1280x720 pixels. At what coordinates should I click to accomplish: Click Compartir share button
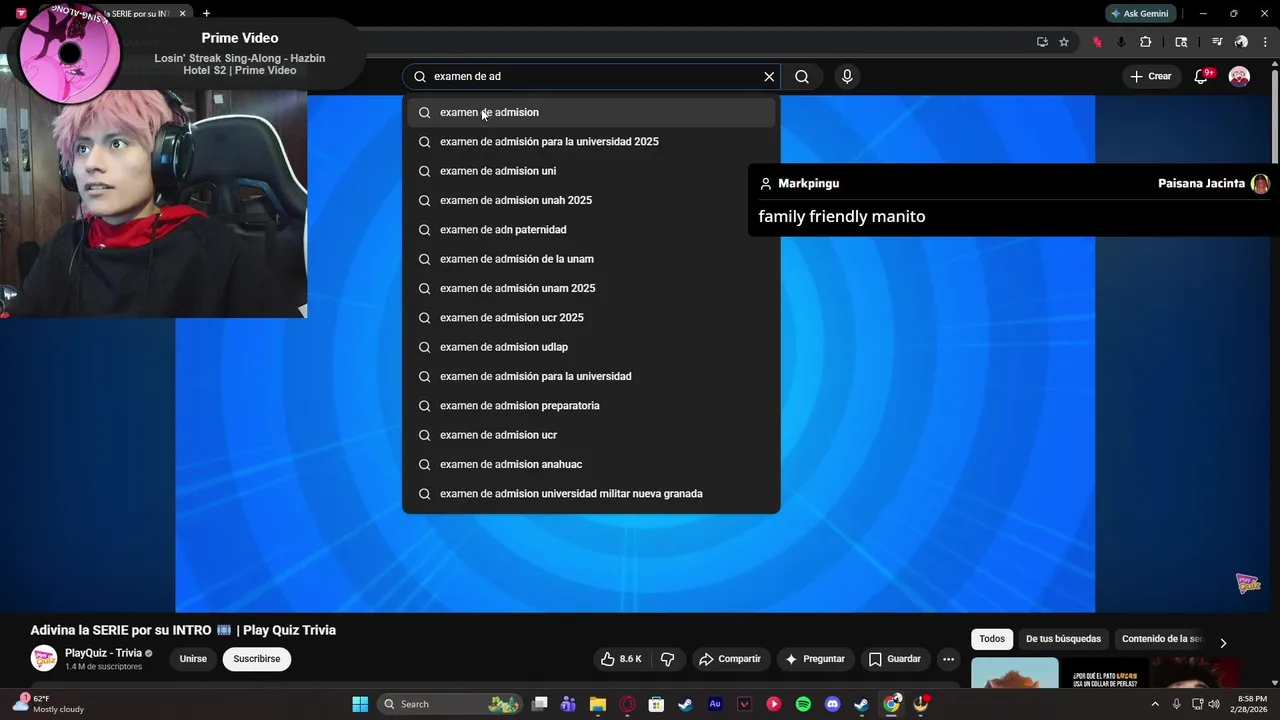point(730,659)
